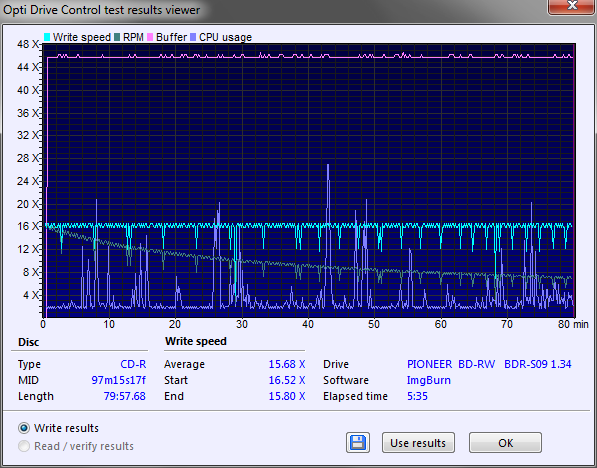Viewport: 597px width, 468px height.
Task: Click the purple CPU usage legend swatch
Action: coord(193,37)
